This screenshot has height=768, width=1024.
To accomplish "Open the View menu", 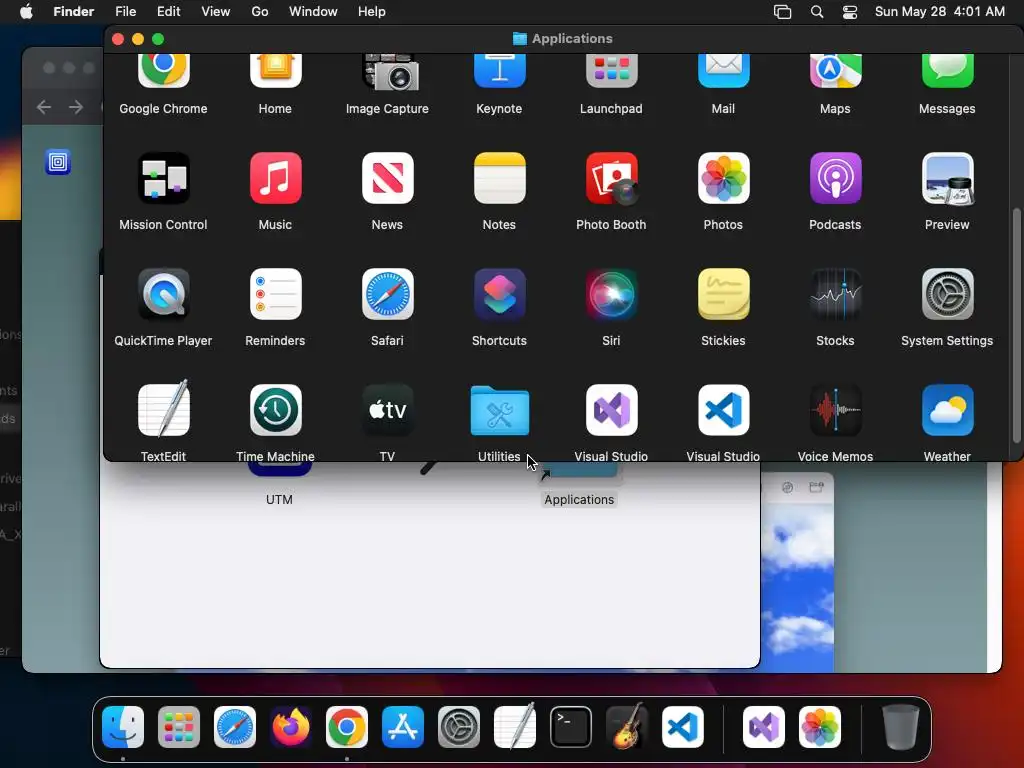I will (x=216, y=12).
